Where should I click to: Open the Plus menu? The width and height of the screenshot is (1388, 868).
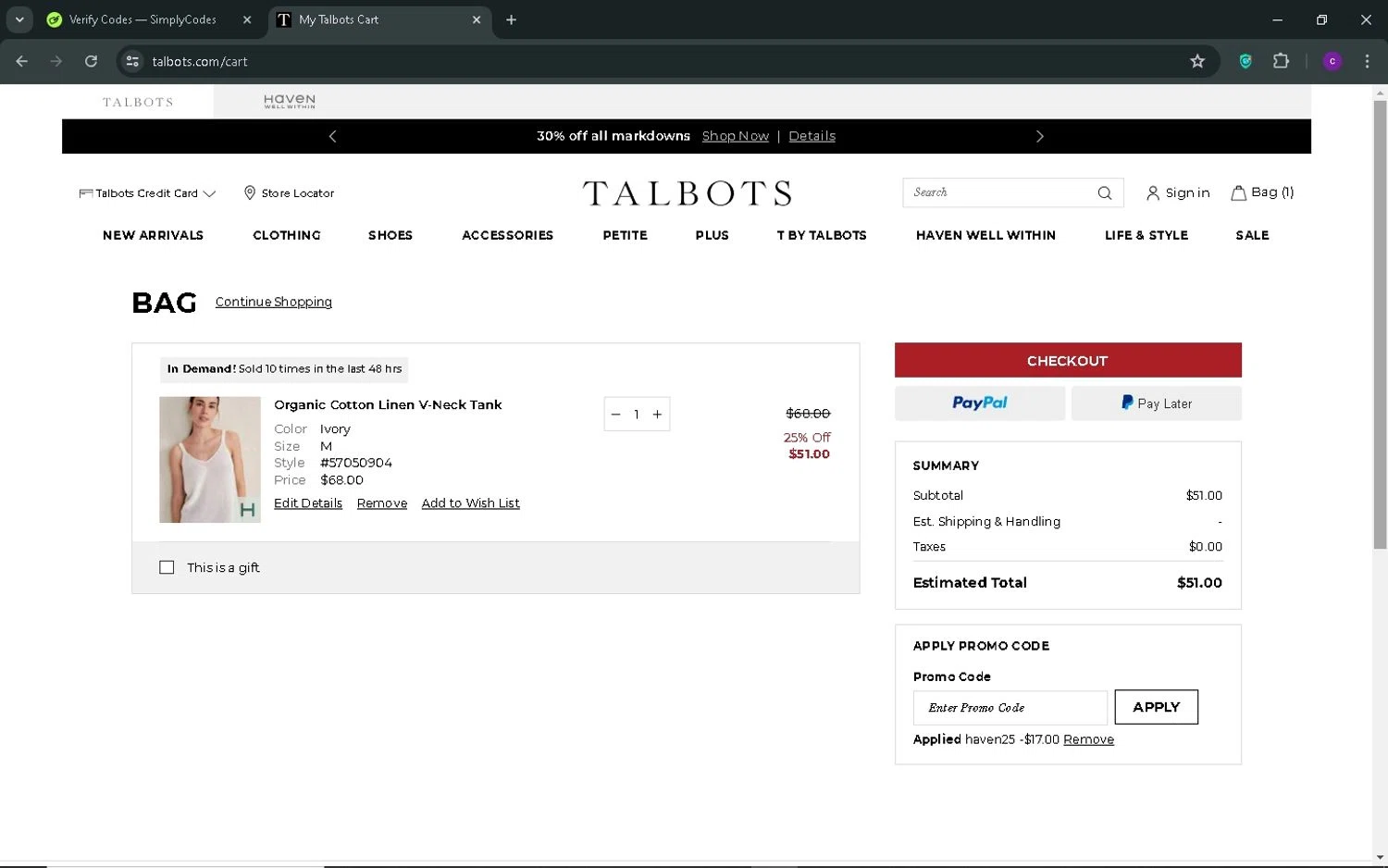pos(712,235)
